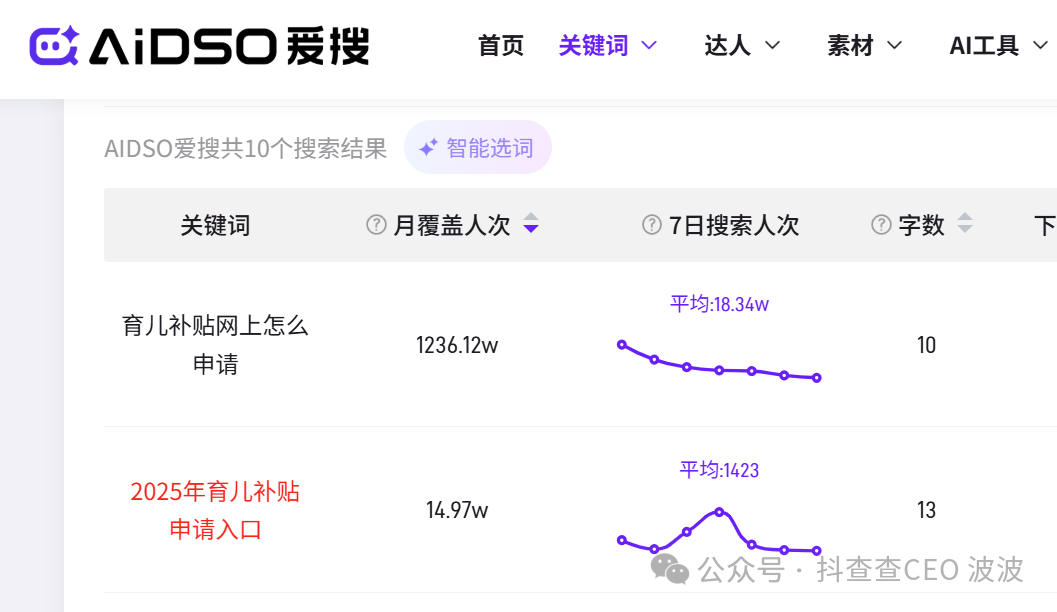Open keyword 育儿补贴网上怎么申请

pos(215,345)
